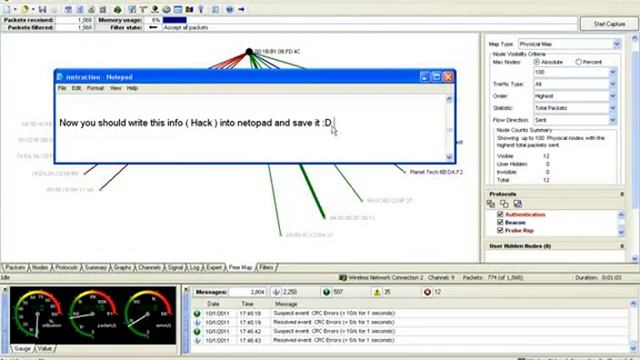Open the New document dropdown arrow

pos(15,9)
